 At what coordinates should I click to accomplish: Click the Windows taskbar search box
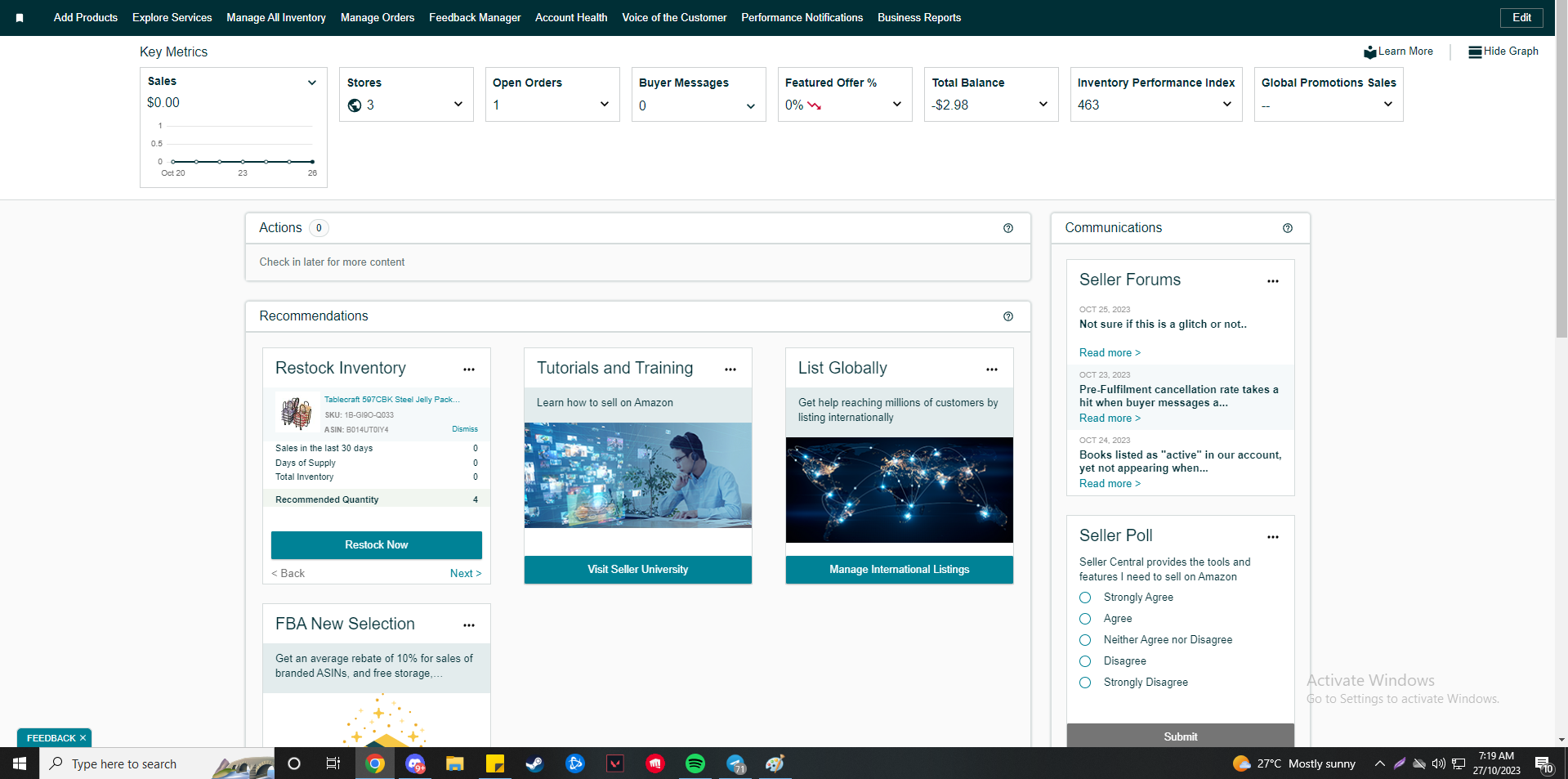pyautogui.click(x=157, y=763)
